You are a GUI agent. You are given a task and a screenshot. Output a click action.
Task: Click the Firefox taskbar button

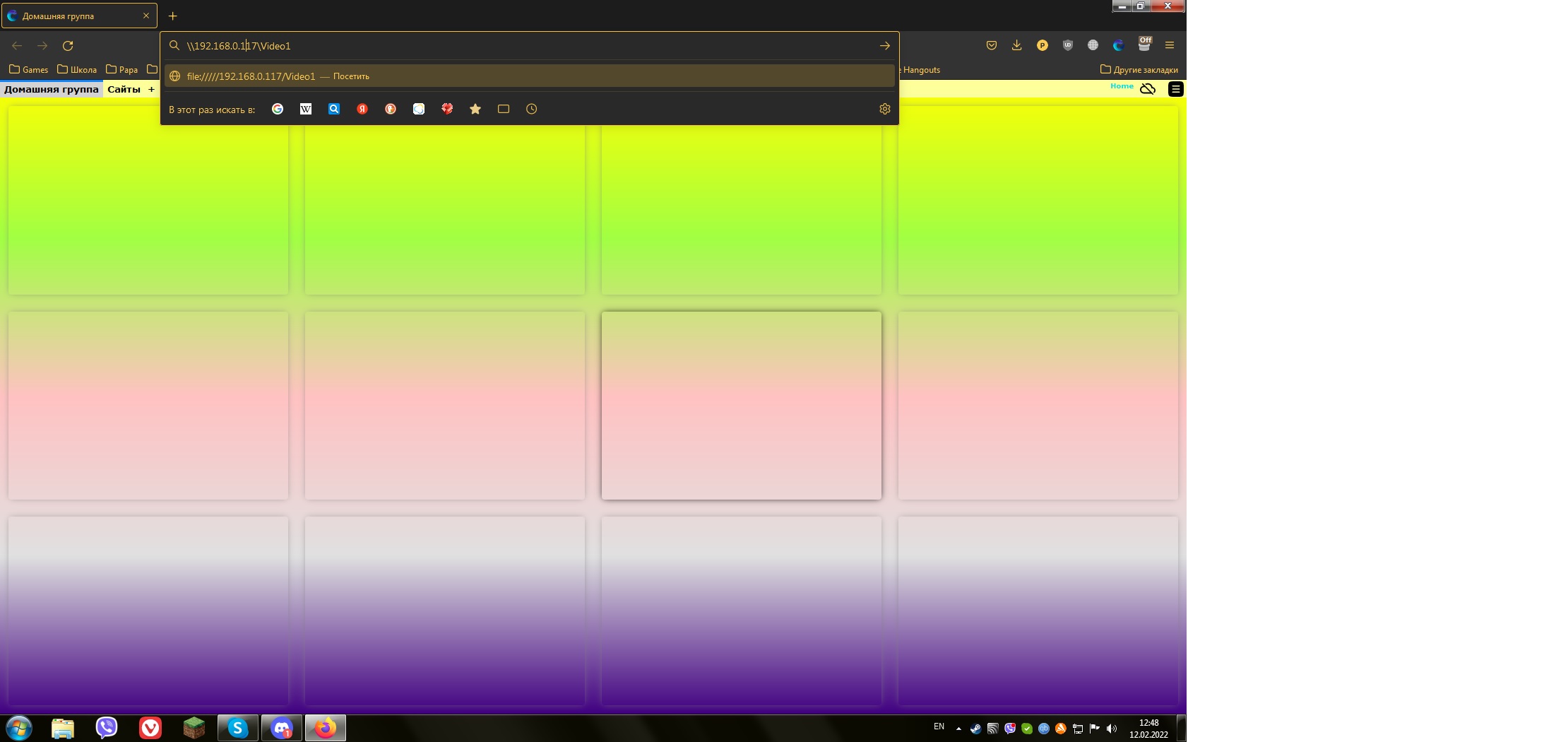tap(326, 728)
